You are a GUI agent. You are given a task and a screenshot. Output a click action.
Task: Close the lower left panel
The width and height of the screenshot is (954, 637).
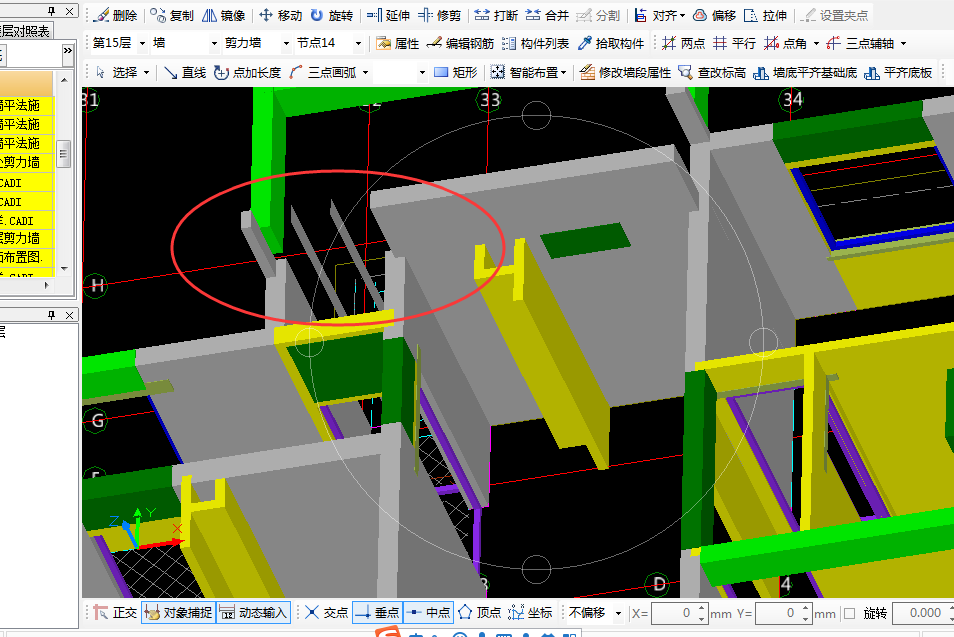coord(69,315)
